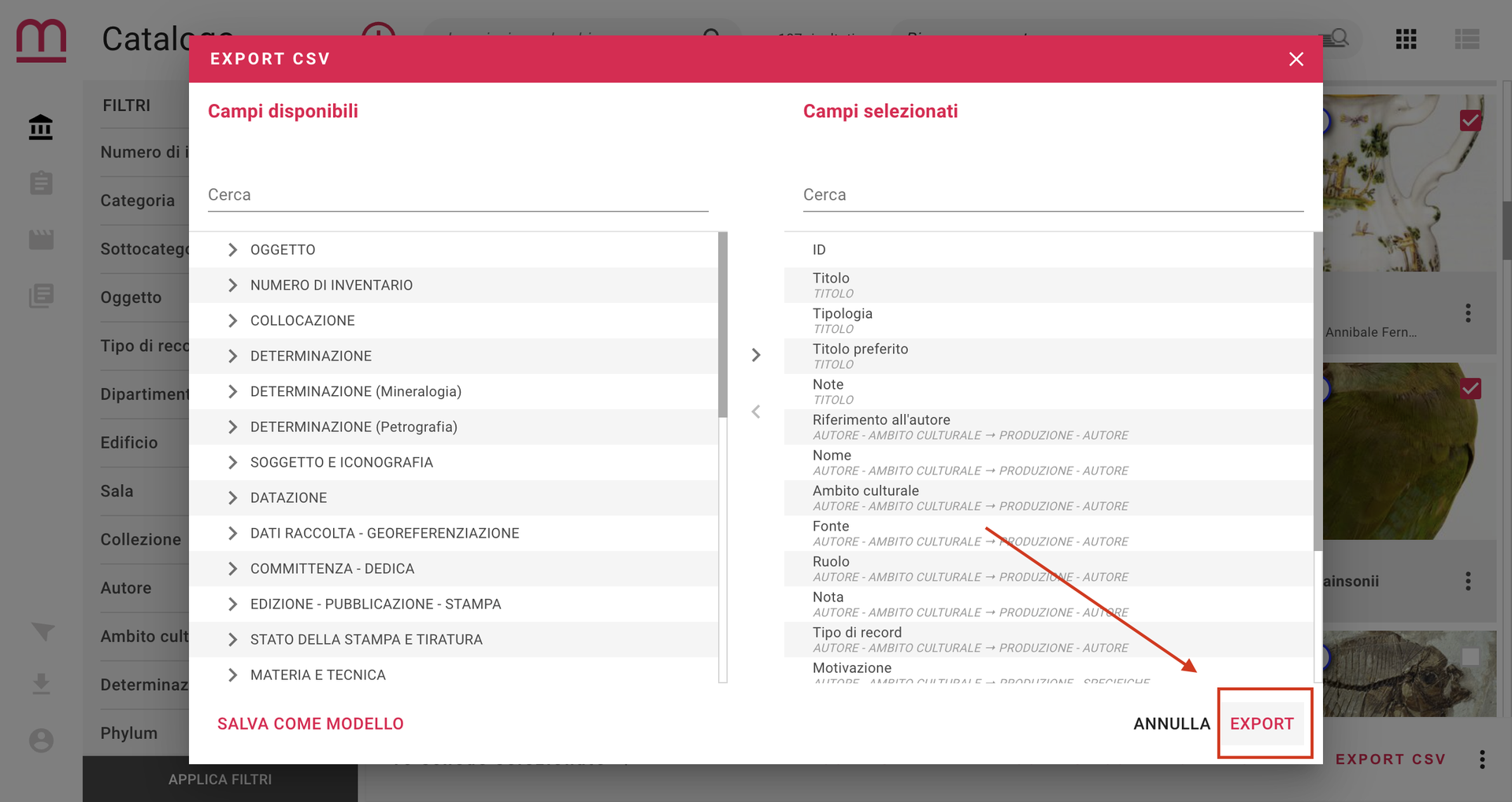Click the download icon in sidebar

tap(41, 684)
